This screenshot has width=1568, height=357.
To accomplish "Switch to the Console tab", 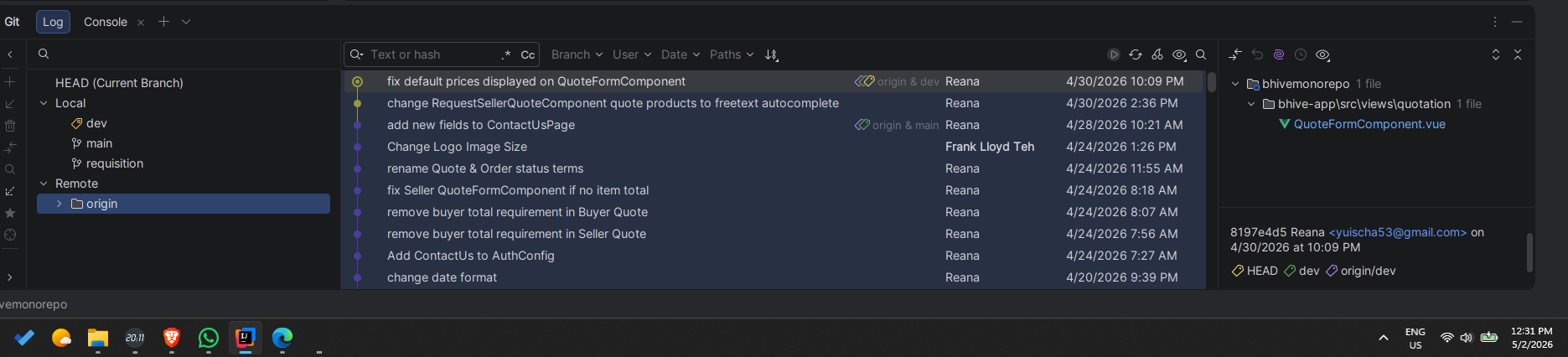I will [106, 22].
